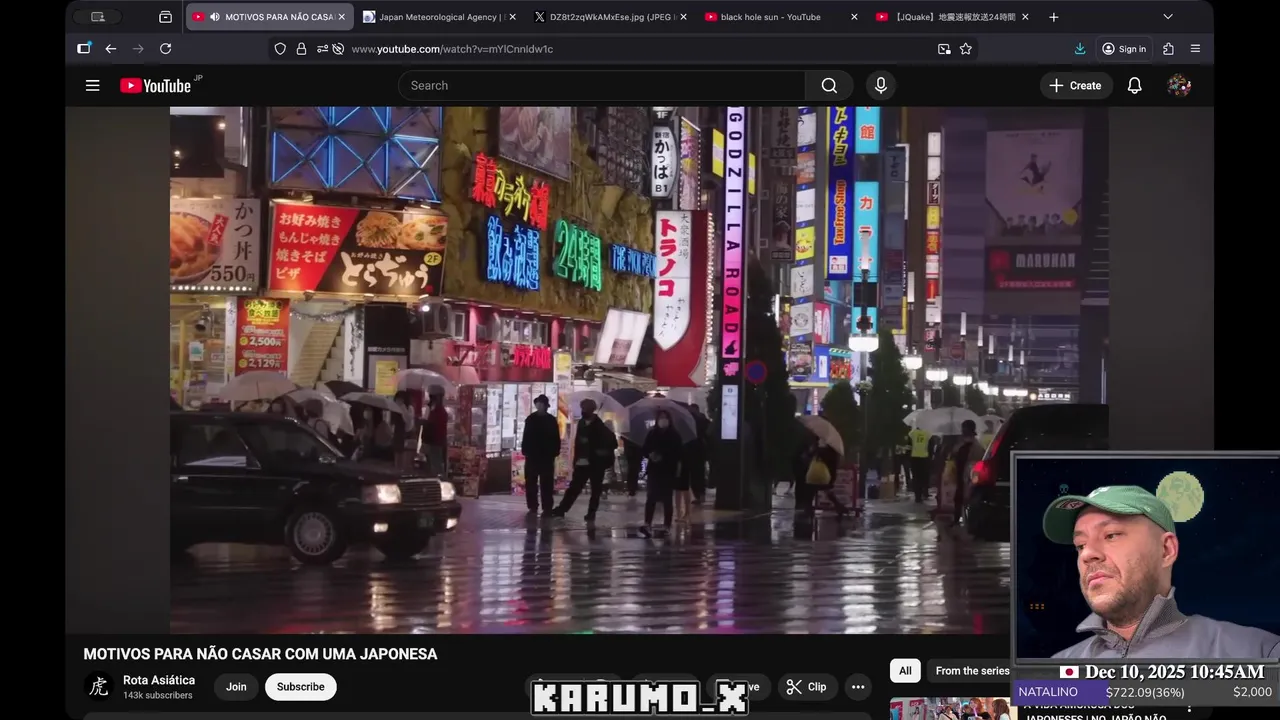Select the All filter chip
Viewport: 1280px width, 720px height.
905,671
